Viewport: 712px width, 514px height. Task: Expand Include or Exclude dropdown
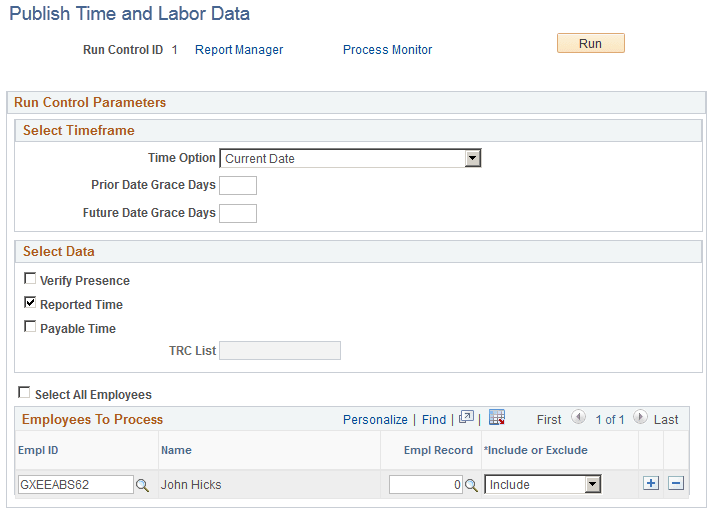[543, 484]
